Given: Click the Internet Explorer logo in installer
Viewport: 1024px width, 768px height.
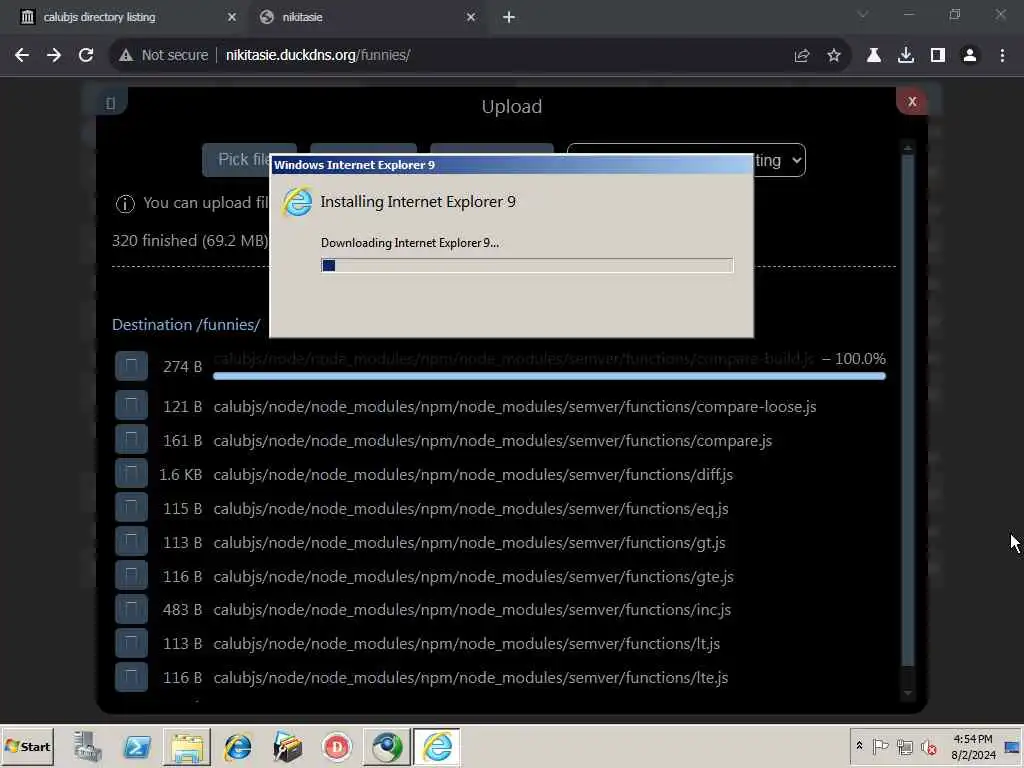Looking at the screenshot, I should [298, 202].
